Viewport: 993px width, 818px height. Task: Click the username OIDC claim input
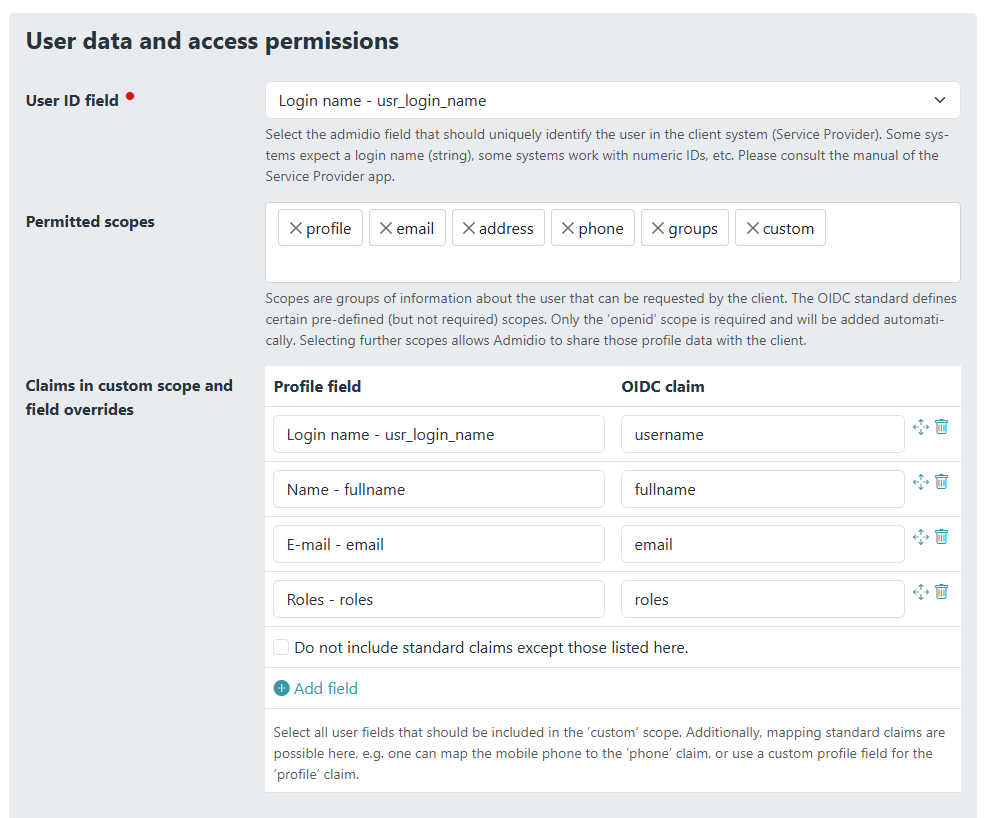[x=762, y=435]
